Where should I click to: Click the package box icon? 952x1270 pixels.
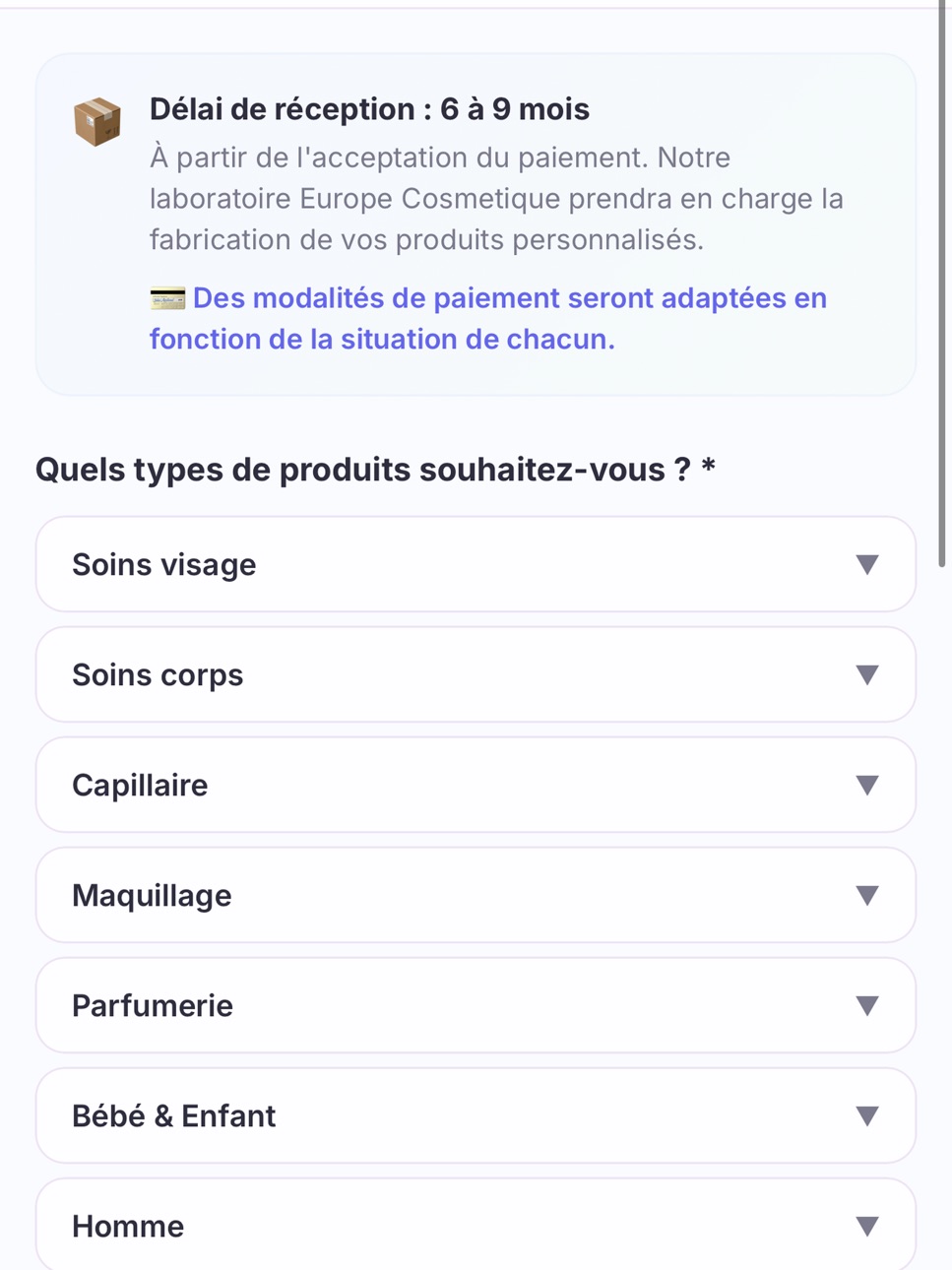click(97, 122)
